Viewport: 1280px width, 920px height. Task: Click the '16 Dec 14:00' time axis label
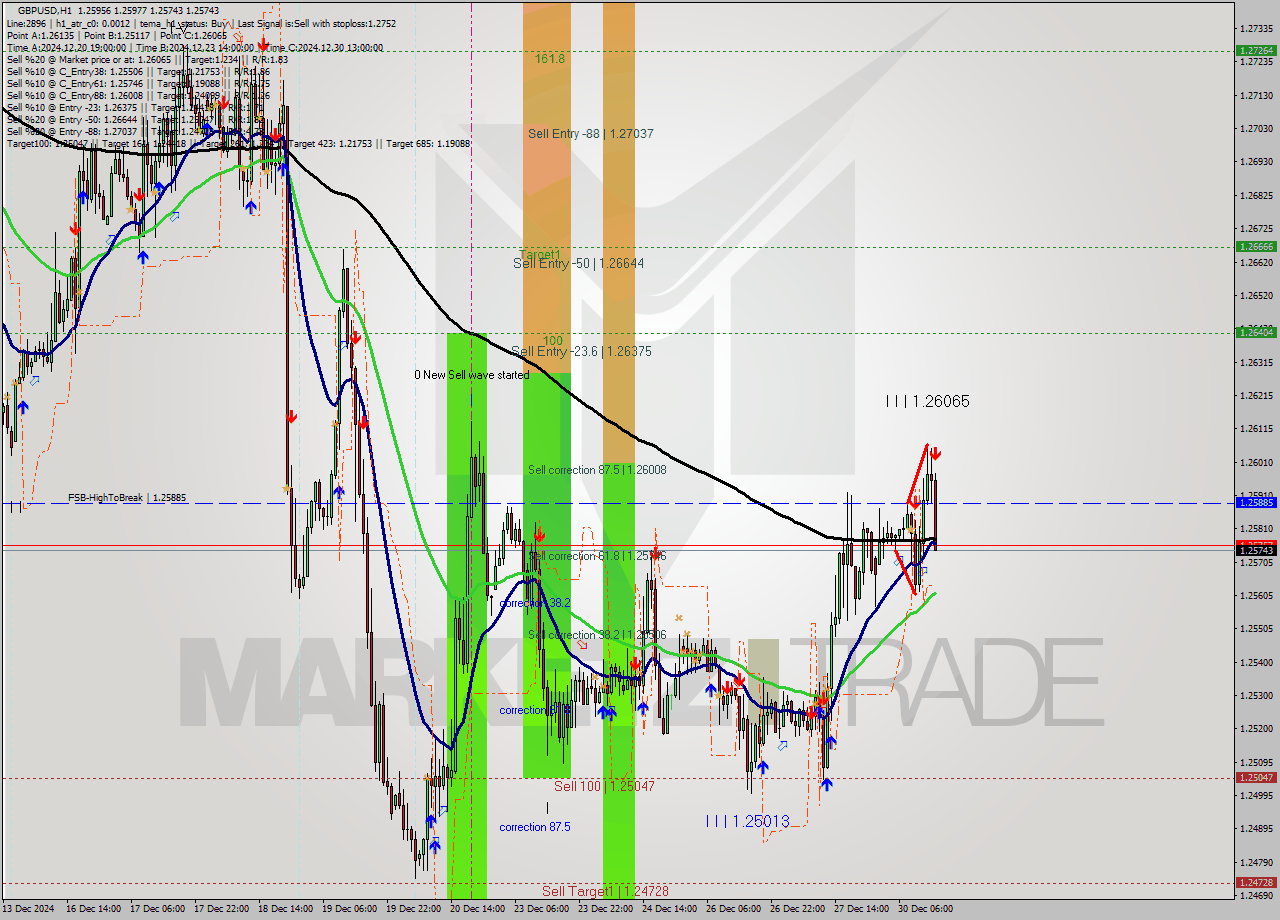(x=93, y=909)
